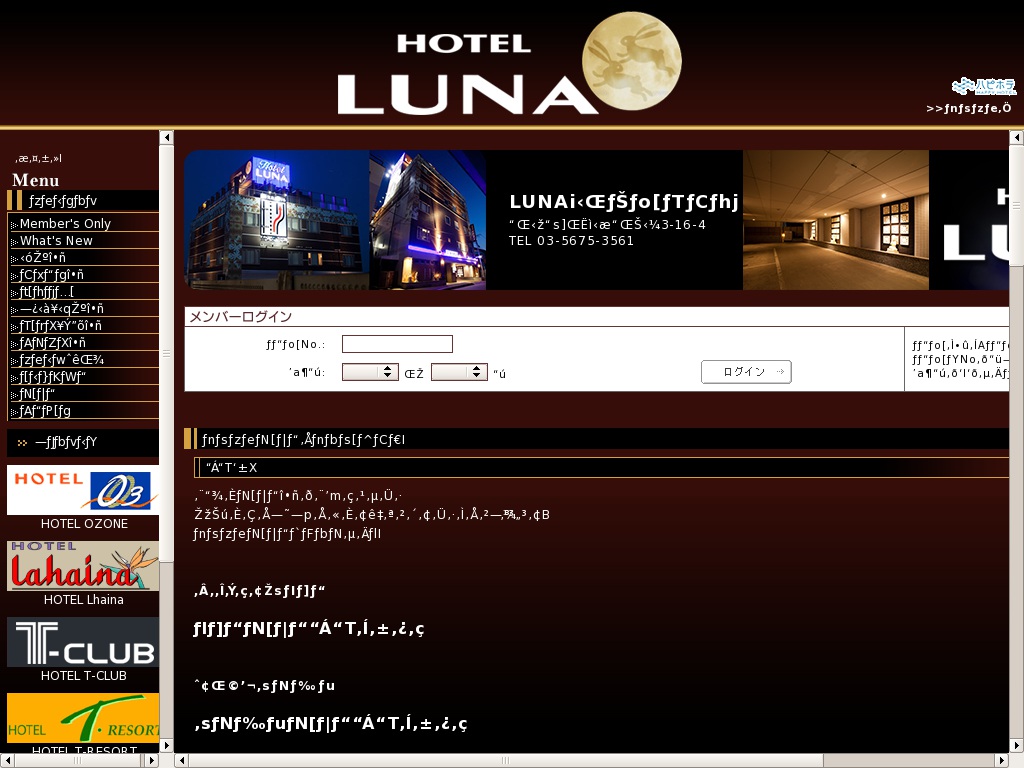Open the HOTEL OZONE banner

click(x=83, y=490)
